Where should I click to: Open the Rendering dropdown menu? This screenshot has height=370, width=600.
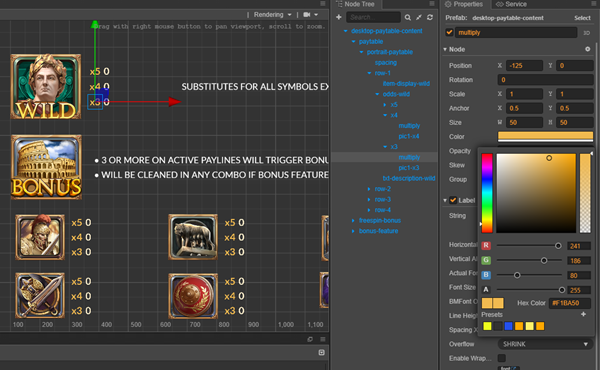[272, 15]
